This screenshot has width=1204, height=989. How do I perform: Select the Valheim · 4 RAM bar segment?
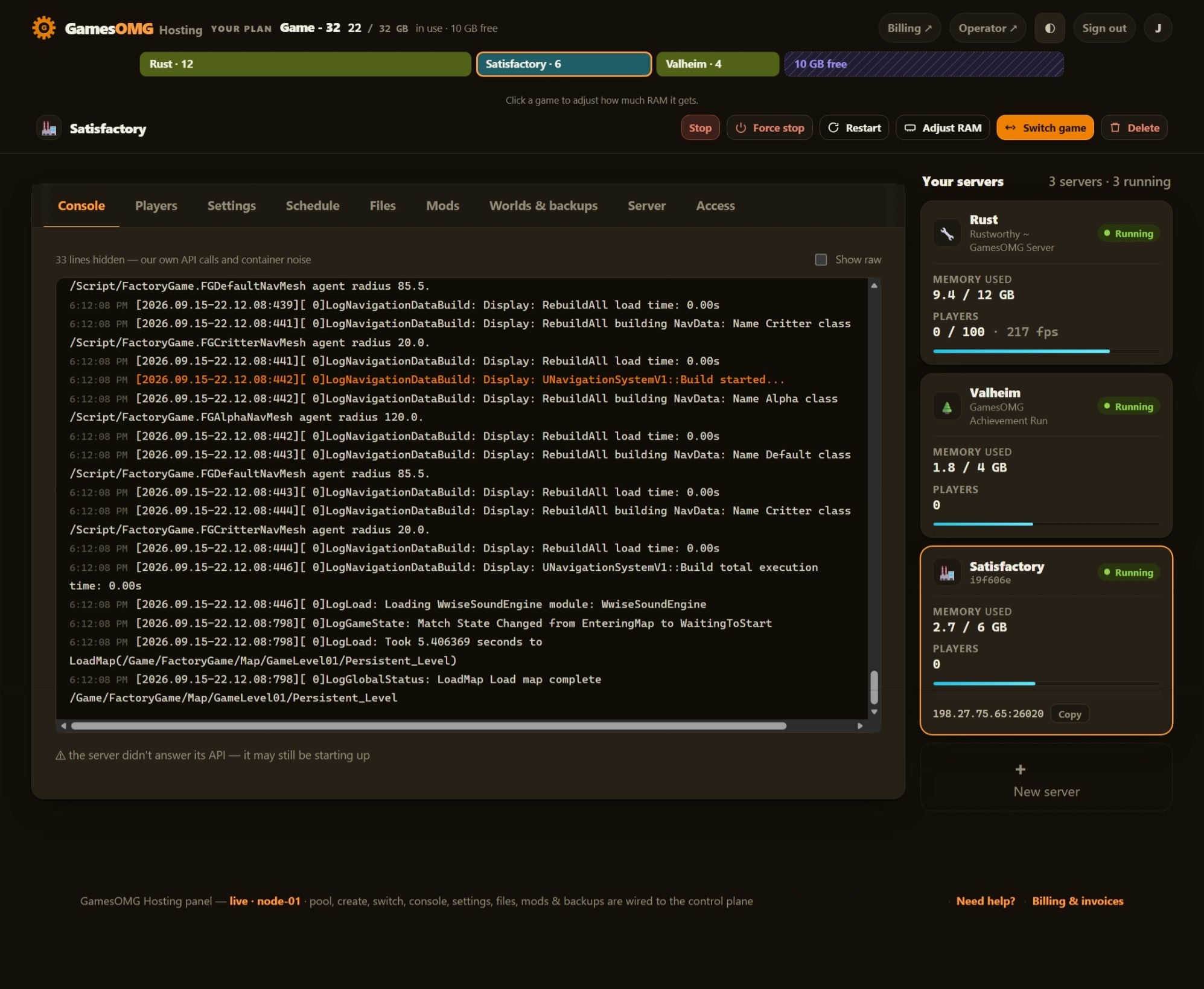pos(718,64)
